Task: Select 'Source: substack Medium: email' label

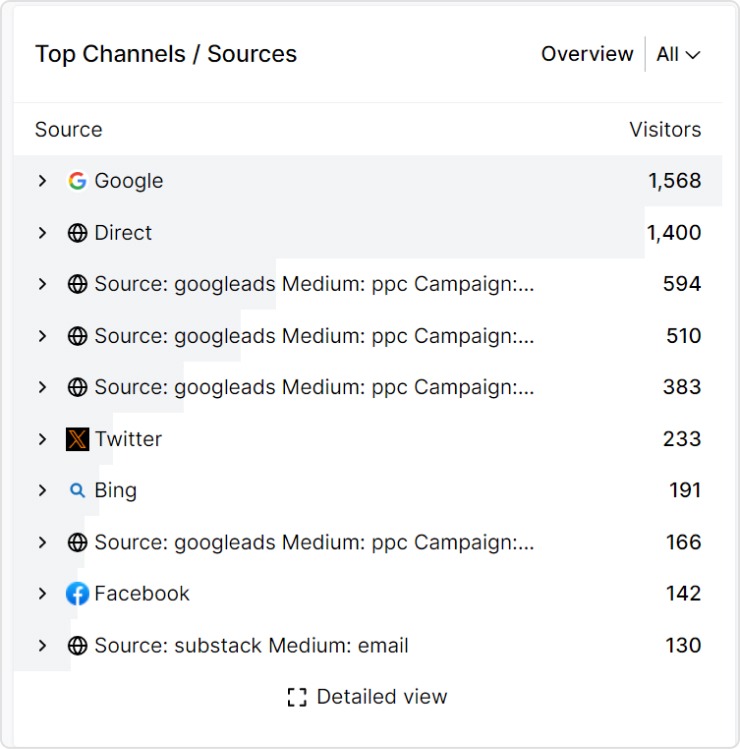Action: pos(251,646)
